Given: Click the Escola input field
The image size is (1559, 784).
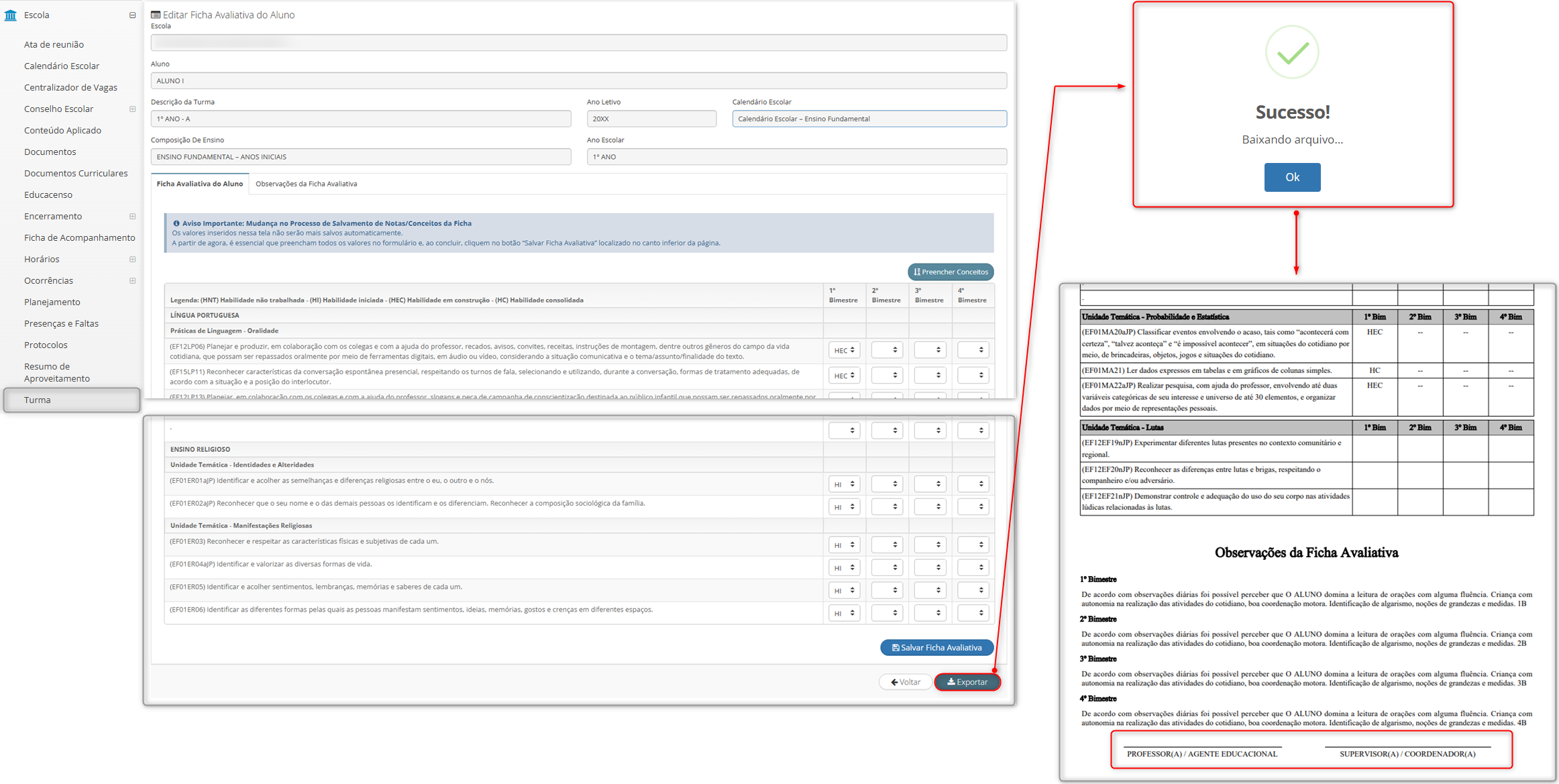Looking at the screenshot, I should (x=578, y=42).
